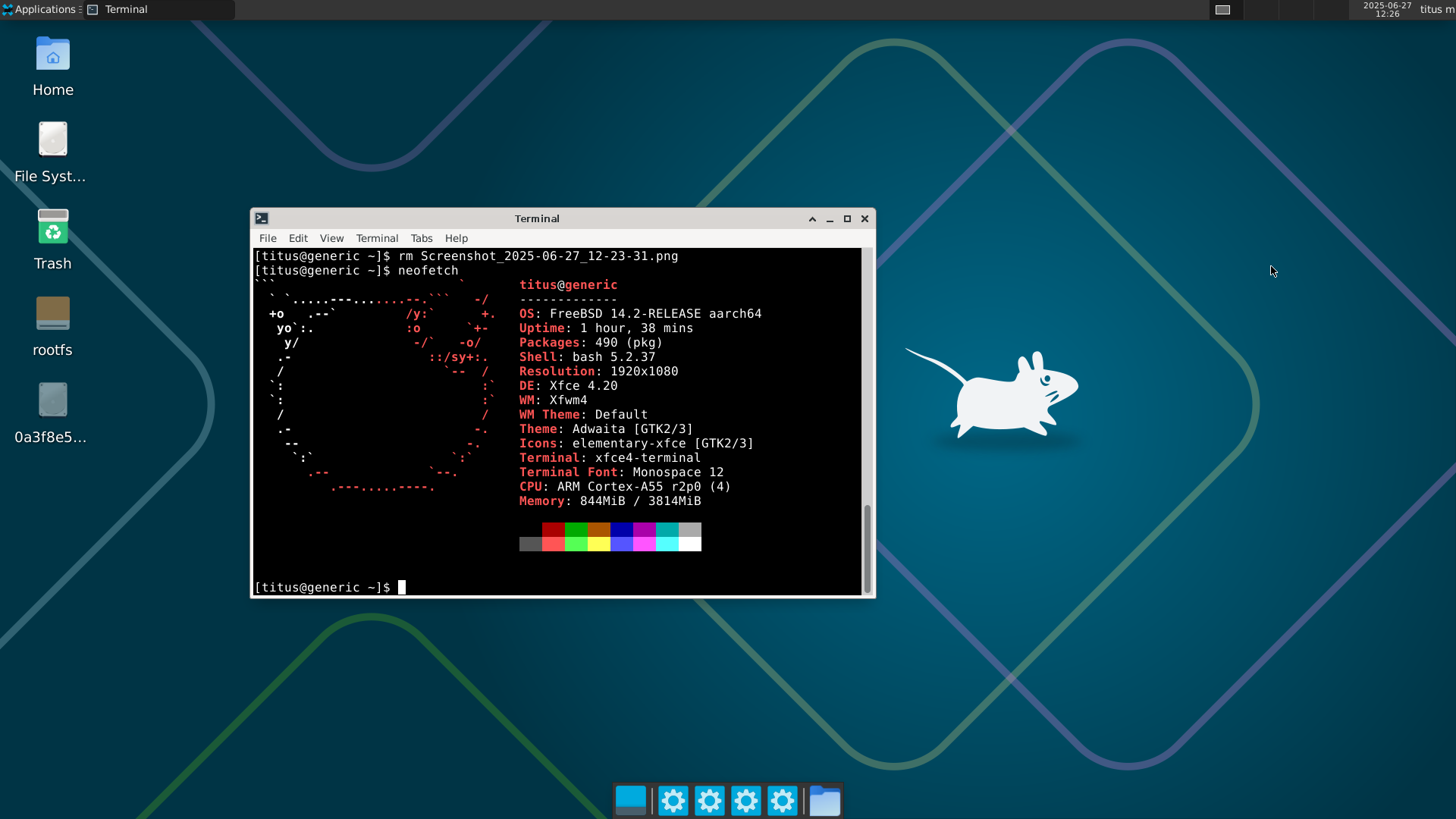1456x819 pixels.
Task: Open the Tabs menu in the Terminal
Action: tap(421, 238)
